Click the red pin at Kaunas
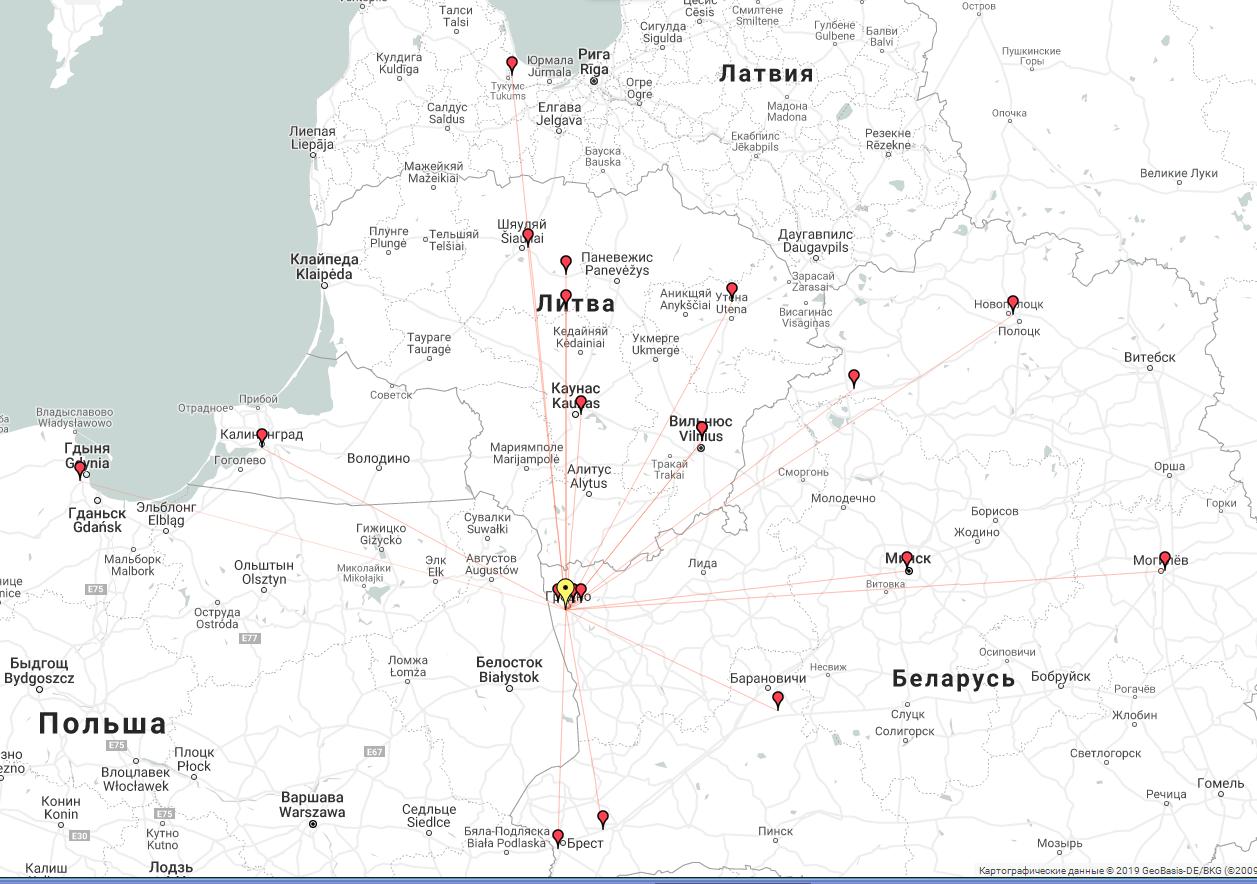Screen dimensions: 1257x884 (x=581, y=403)
